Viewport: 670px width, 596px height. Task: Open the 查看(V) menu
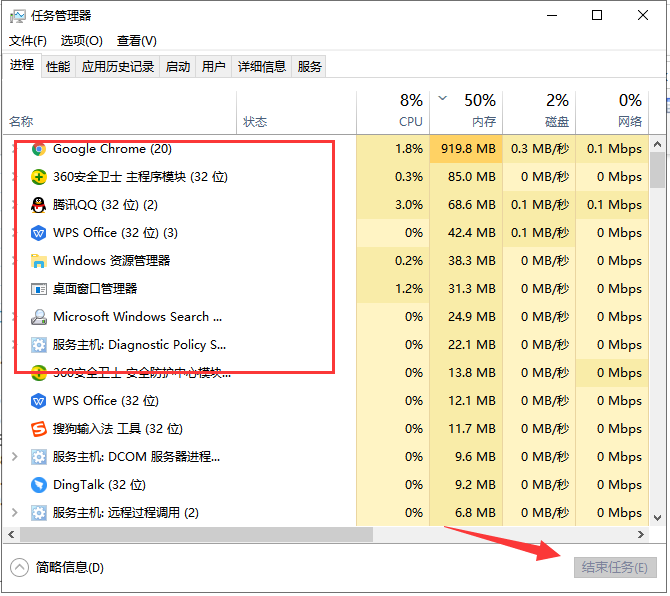pos(137,41)
